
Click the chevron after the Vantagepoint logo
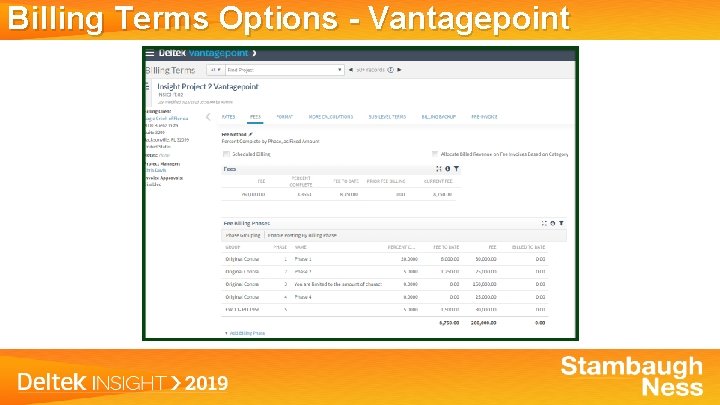tap(254, 53)
